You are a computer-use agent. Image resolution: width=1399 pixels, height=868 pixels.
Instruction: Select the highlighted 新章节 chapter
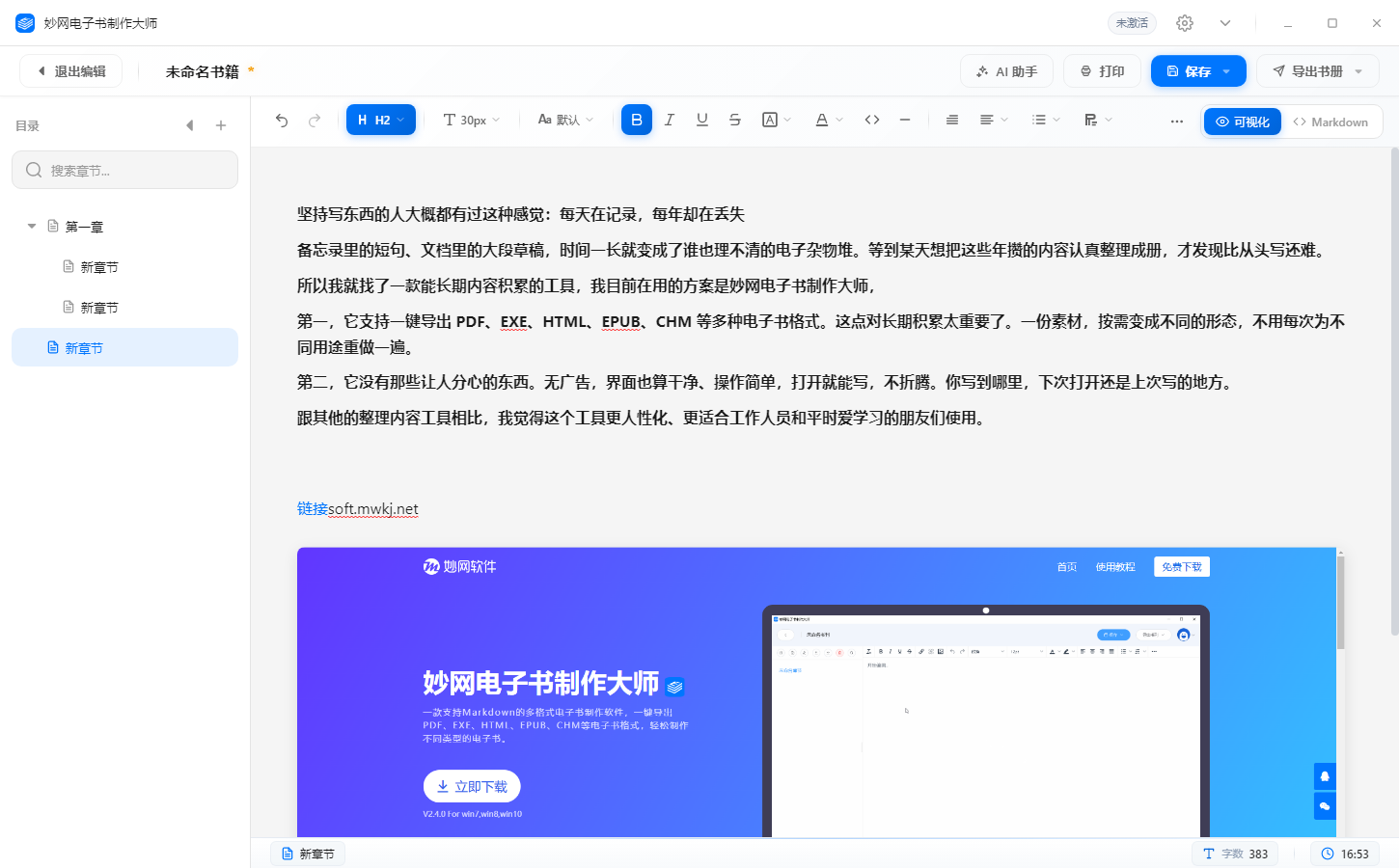pos(124,347)
